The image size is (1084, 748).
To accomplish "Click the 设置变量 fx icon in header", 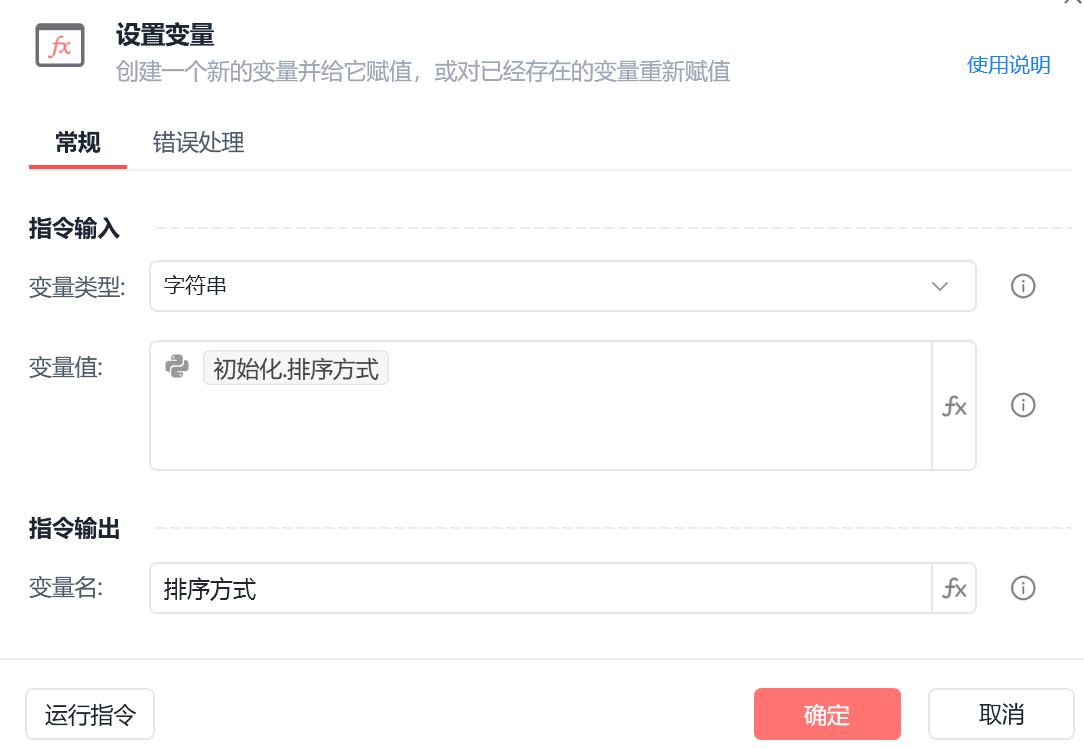I will (60, 46).
